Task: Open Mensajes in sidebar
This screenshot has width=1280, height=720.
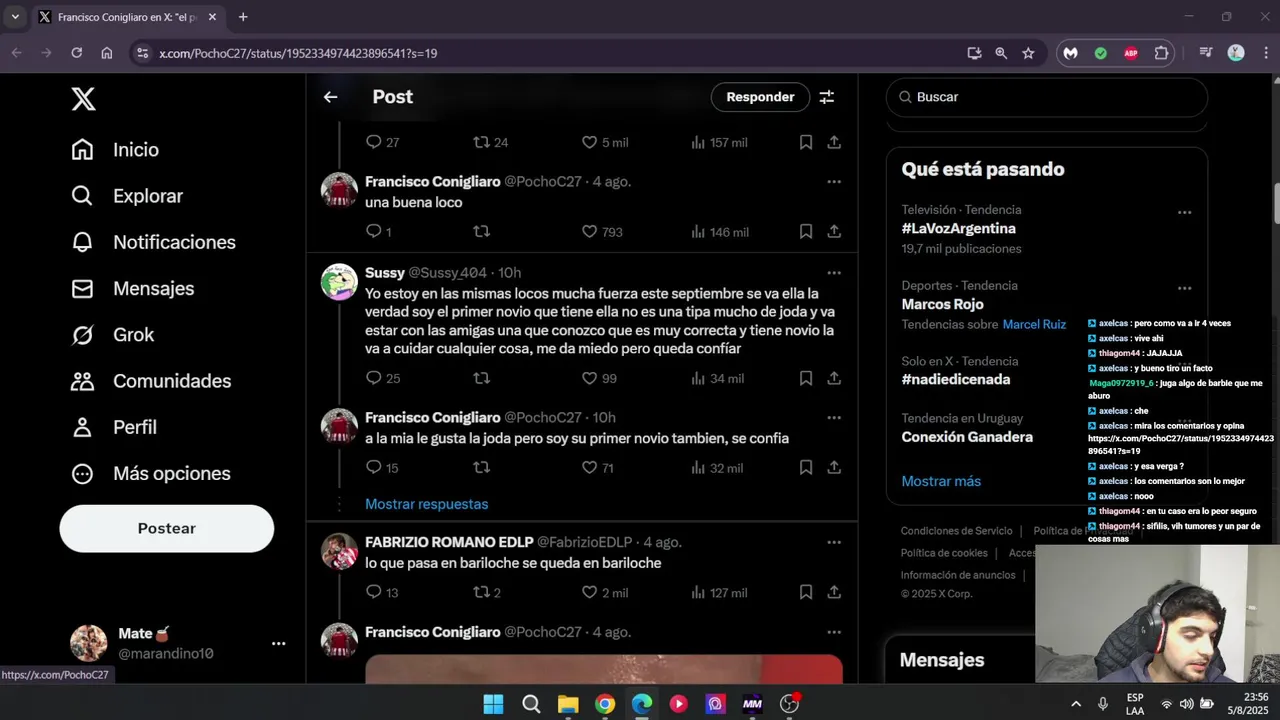Action: pos(132,288)
